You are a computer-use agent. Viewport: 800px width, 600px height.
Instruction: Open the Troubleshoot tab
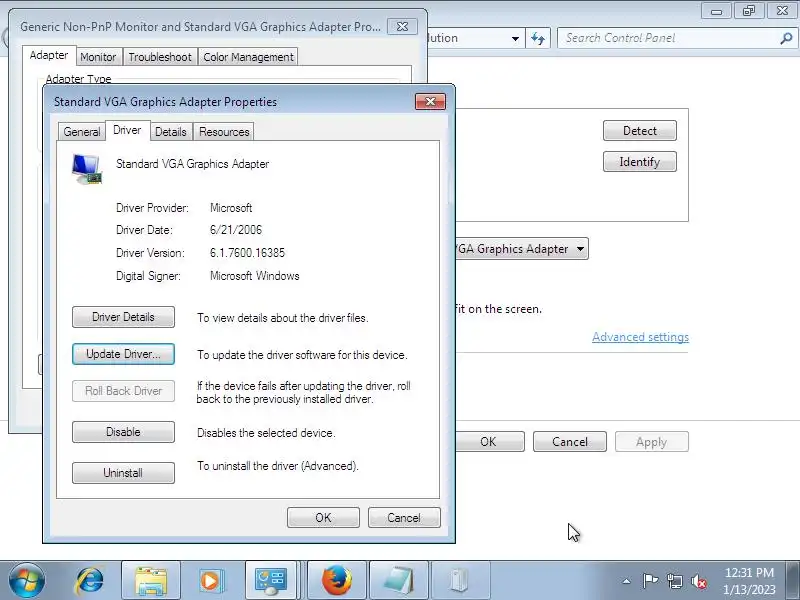160,57
